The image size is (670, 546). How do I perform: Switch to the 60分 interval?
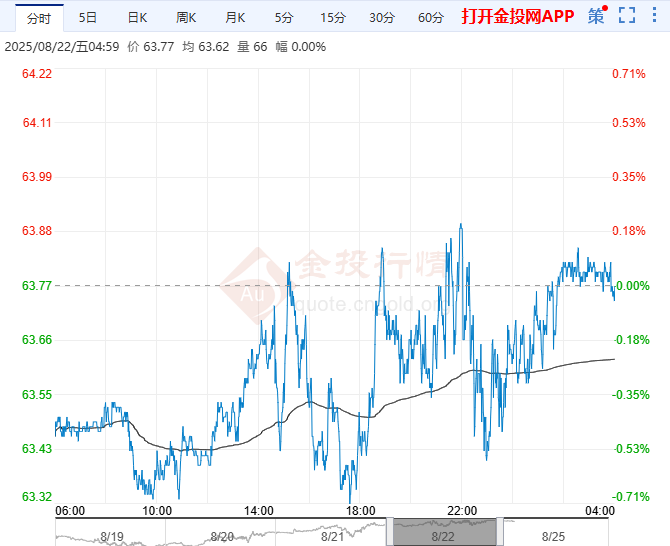431,17
